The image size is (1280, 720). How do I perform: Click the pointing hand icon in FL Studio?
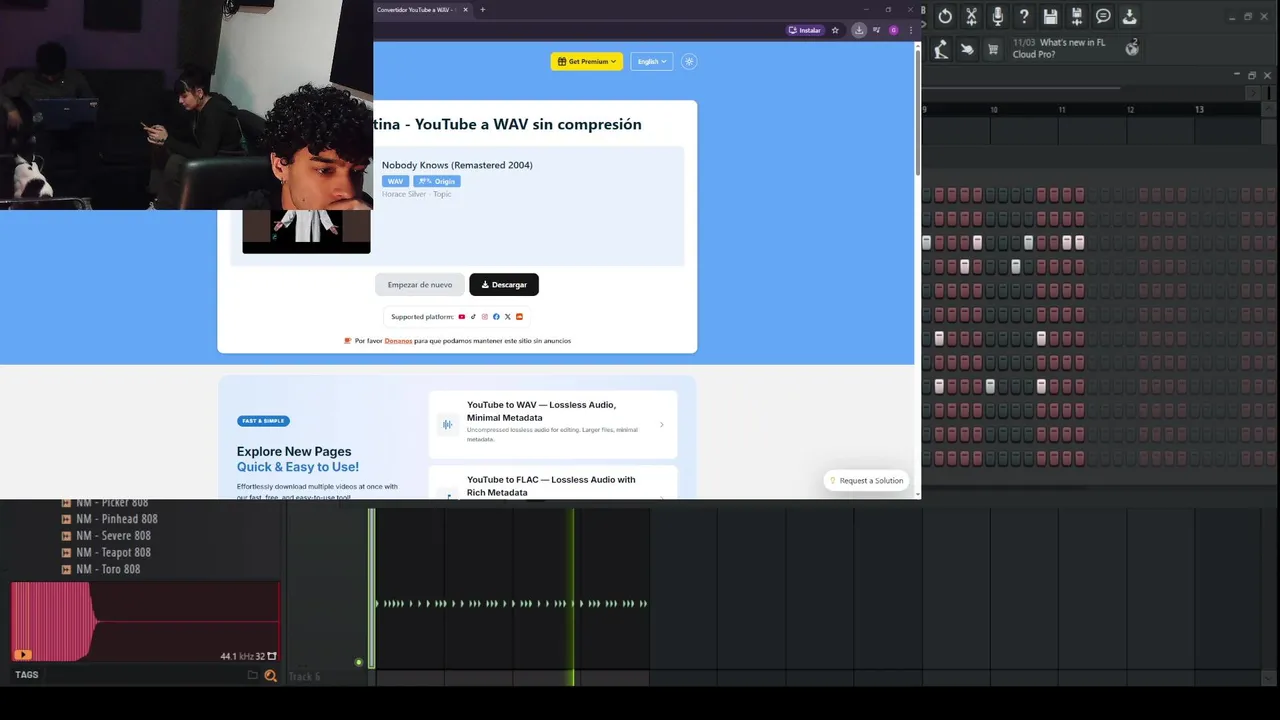coord(967,48)
